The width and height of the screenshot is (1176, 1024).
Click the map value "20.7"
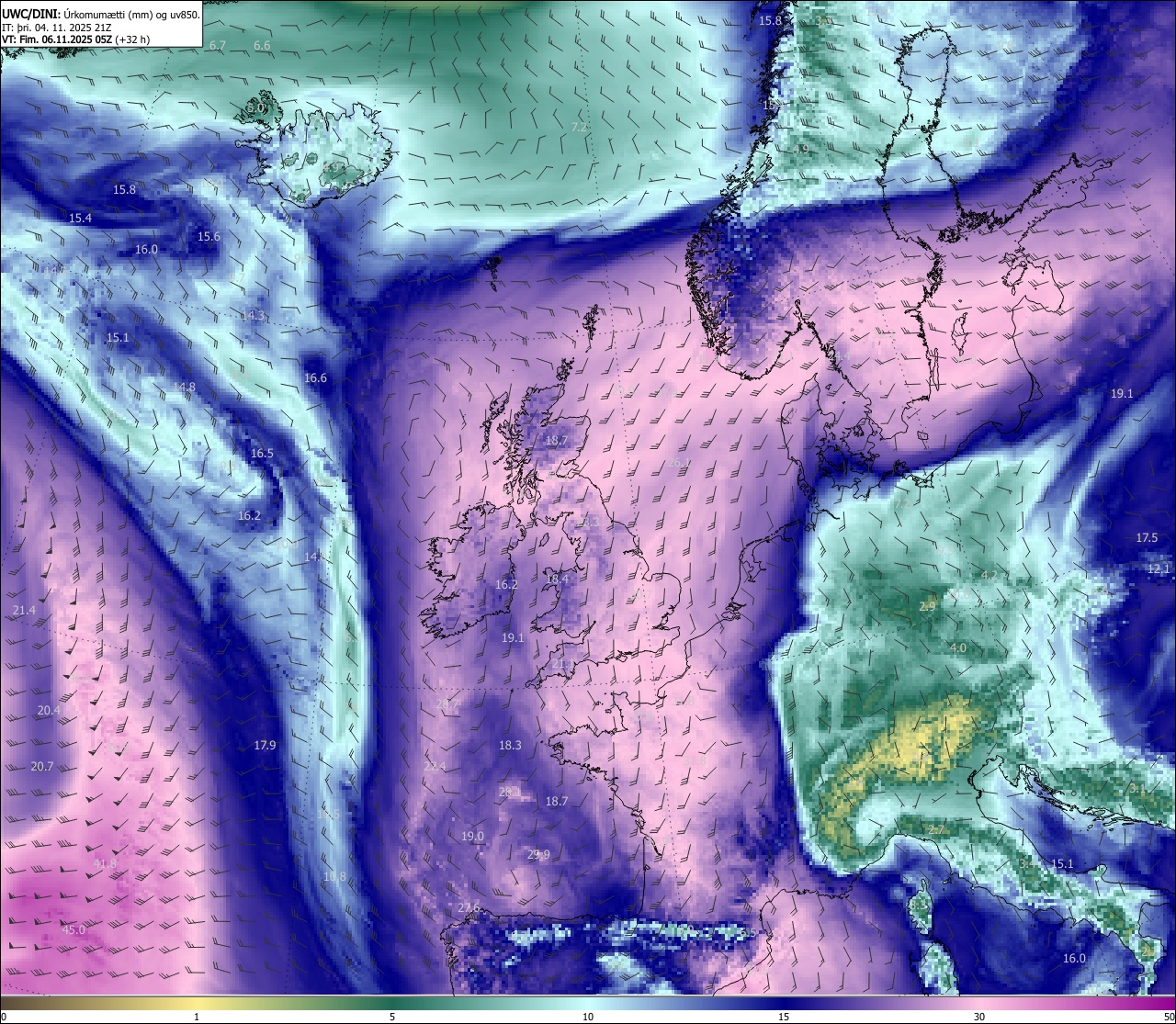tap(42, 766)
